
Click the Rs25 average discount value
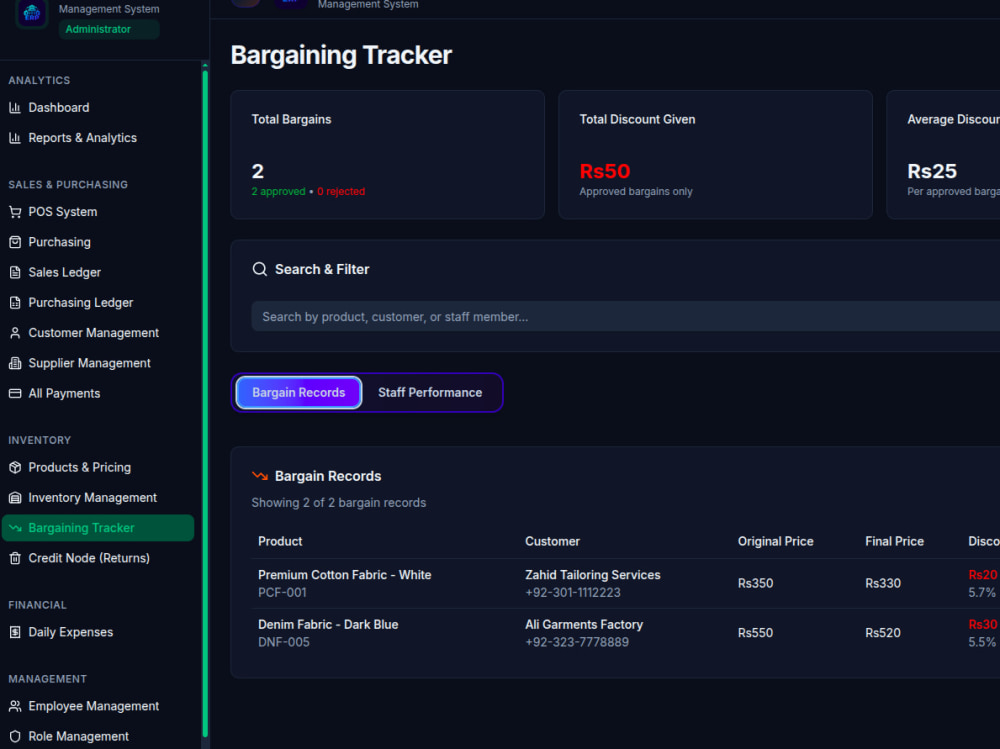click(932, 171)
